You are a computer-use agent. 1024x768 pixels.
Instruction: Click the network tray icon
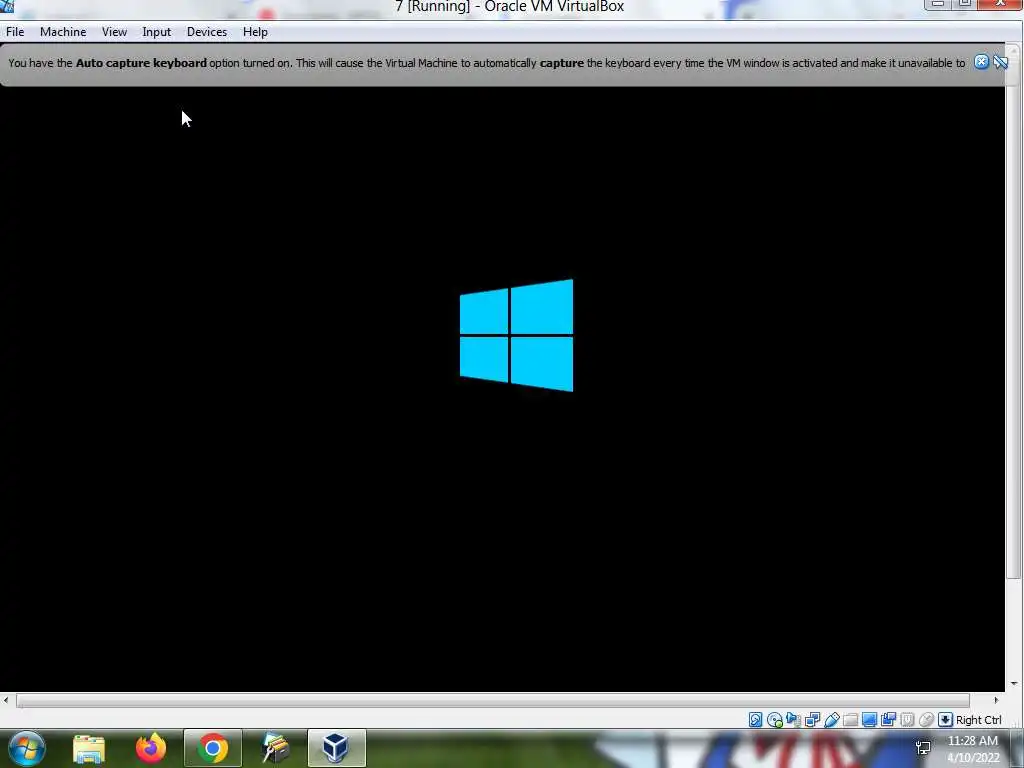click(x=923, y=748)
